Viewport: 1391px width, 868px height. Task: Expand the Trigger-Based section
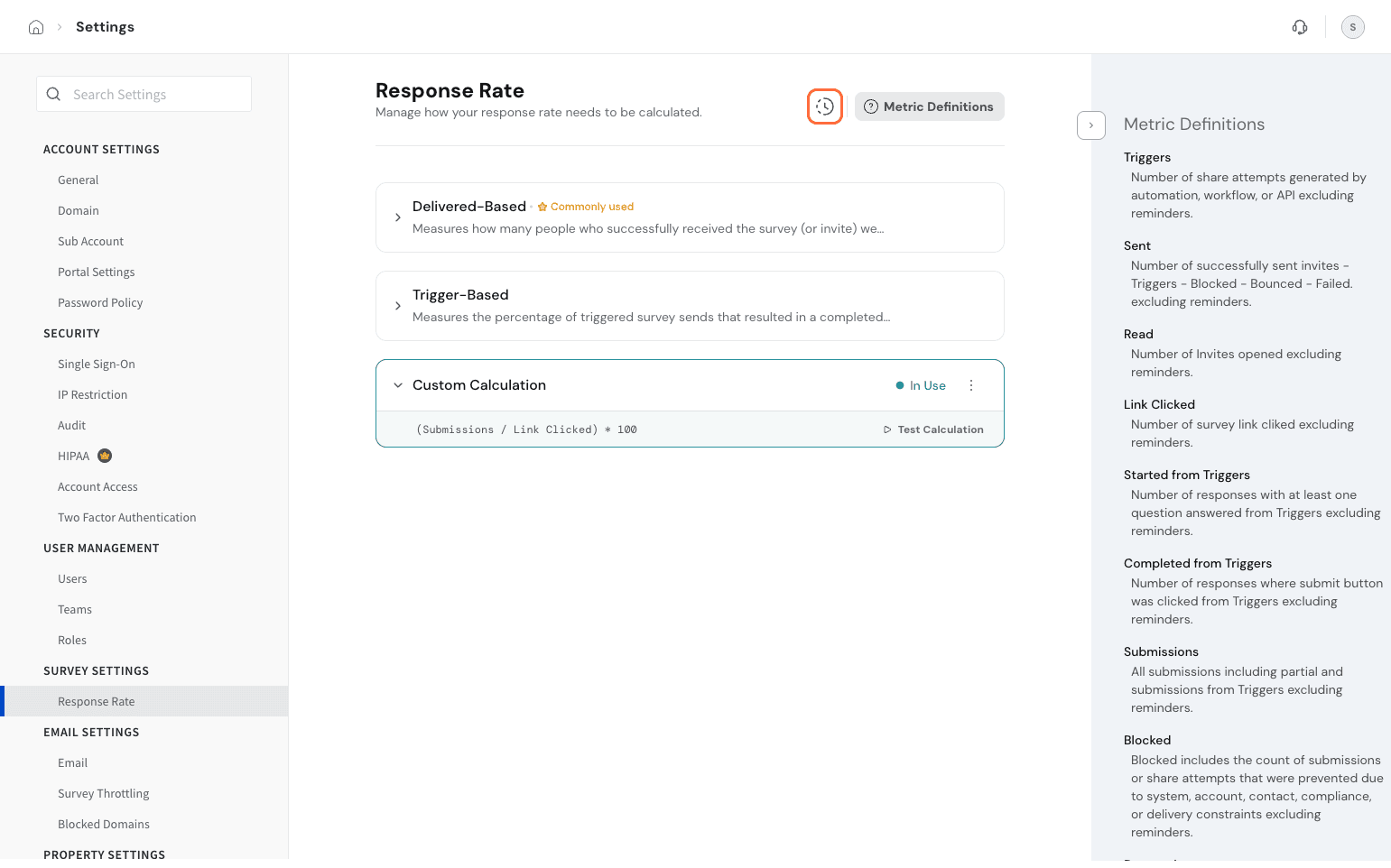[x=398, y=306]
